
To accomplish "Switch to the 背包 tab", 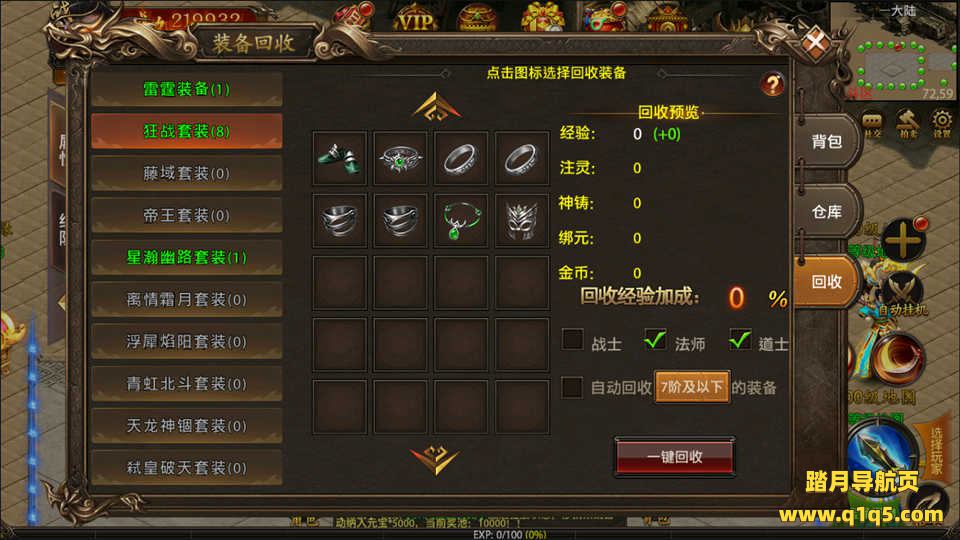I will 827,141.
